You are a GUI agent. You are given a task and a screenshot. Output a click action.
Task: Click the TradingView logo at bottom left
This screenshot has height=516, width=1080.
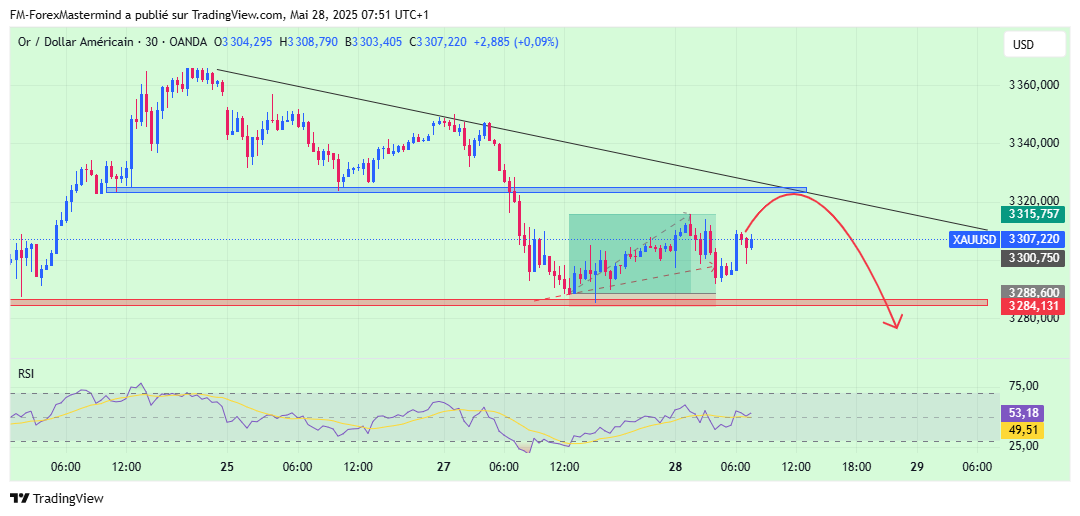tap(57, 498)
